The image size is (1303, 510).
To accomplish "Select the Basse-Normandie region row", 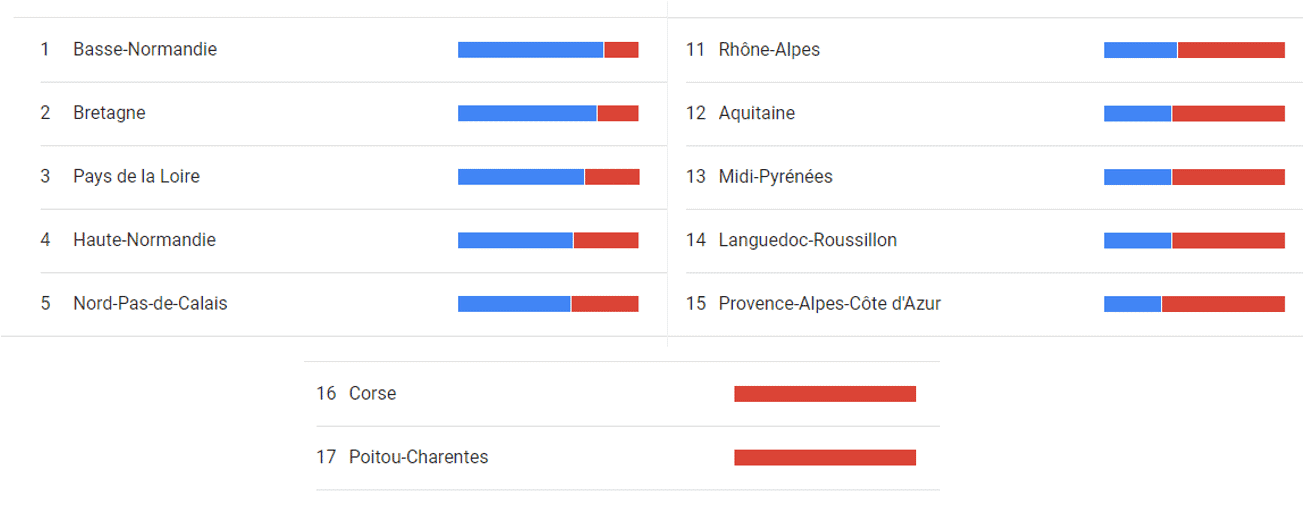I will point(339,50).
